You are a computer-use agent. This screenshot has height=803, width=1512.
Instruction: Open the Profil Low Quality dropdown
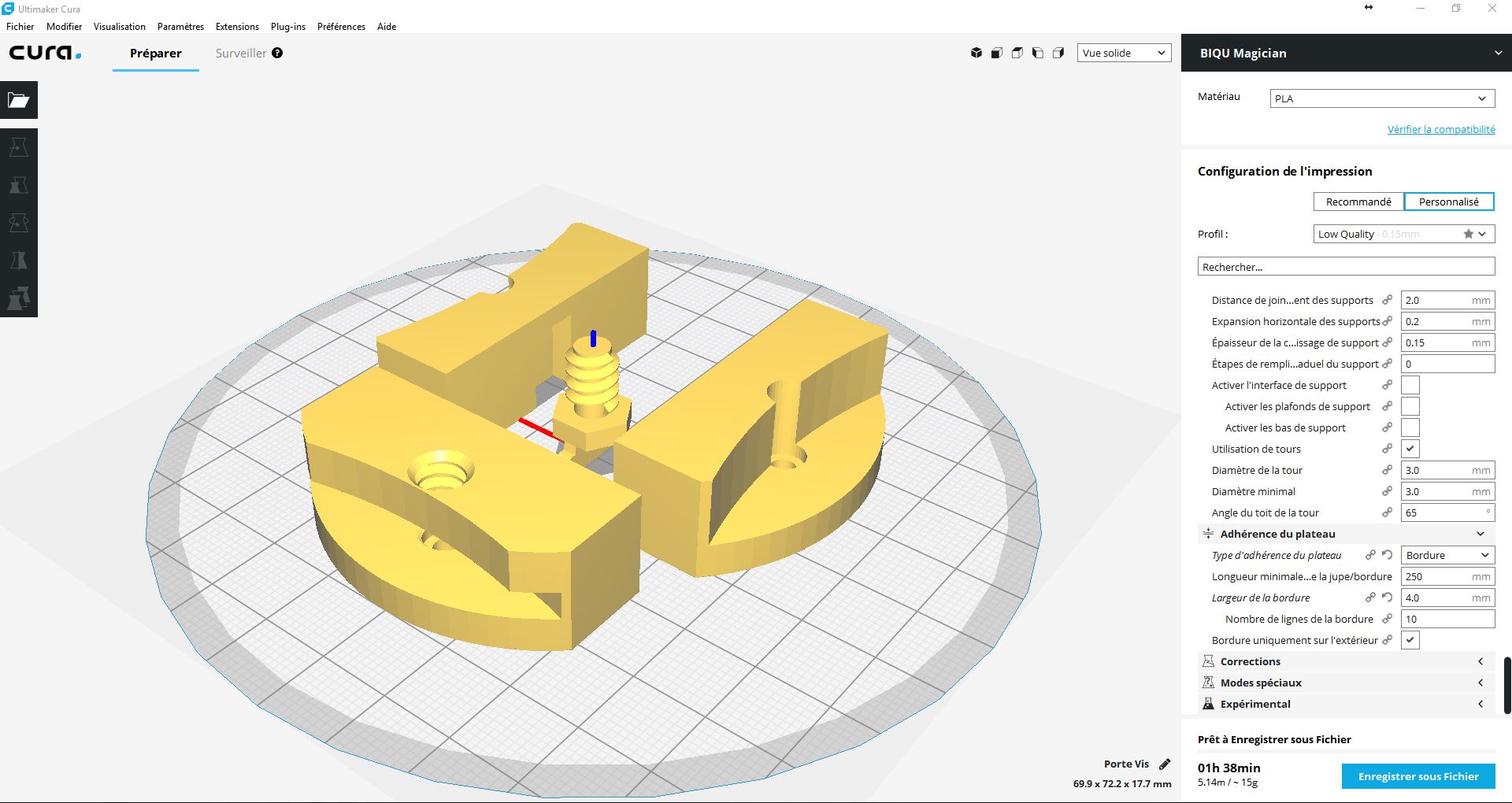1404,234
